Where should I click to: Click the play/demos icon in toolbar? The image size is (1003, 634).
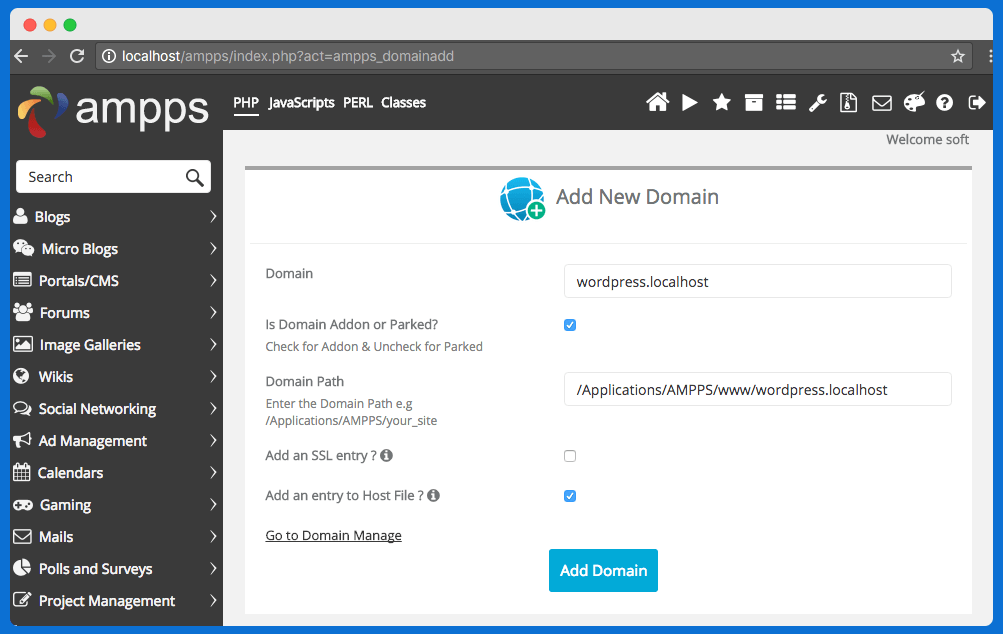[690, 102]
